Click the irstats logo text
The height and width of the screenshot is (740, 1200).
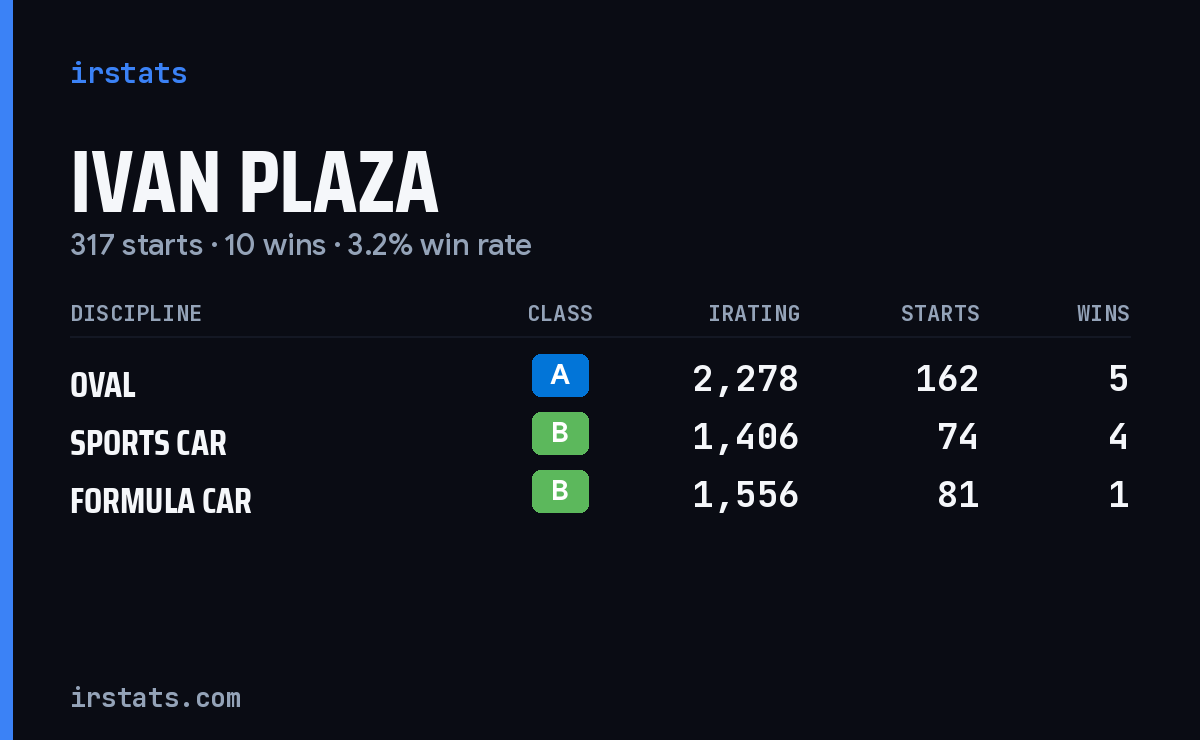coord(128,73)
